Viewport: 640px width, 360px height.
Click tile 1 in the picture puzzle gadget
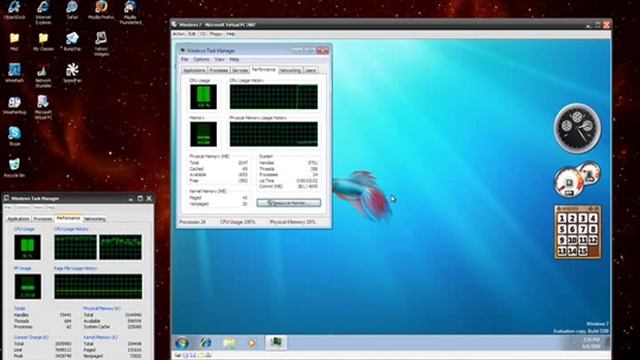[x=562, y=219]
